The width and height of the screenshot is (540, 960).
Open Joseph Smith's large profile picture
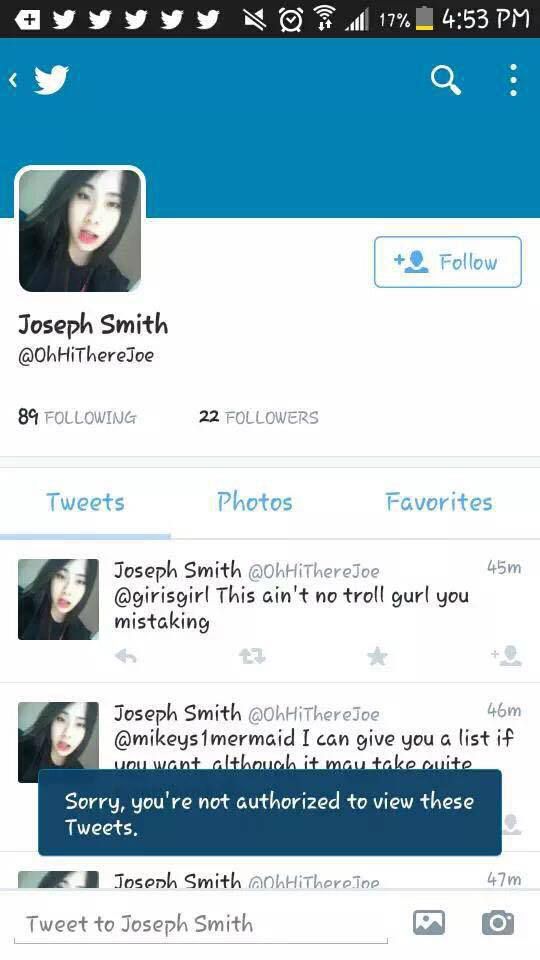pos(80,230)
